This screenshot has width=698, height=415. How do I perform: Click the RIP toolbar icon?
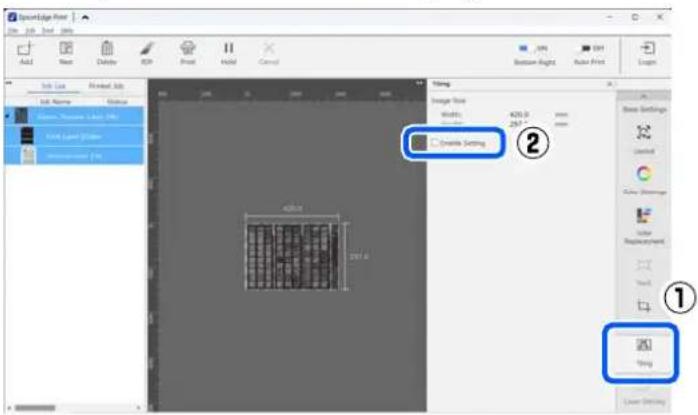tap(147, 48)
